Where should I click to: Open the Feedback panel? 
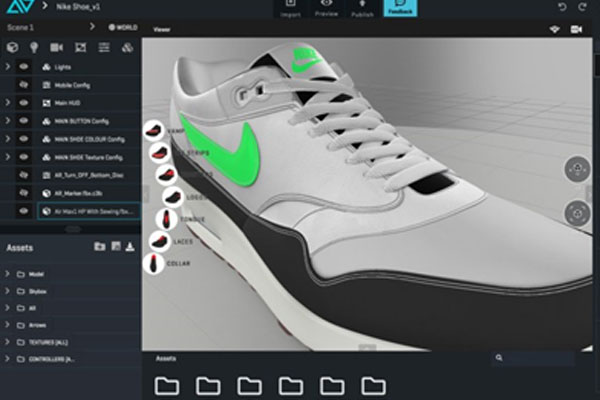401,9
